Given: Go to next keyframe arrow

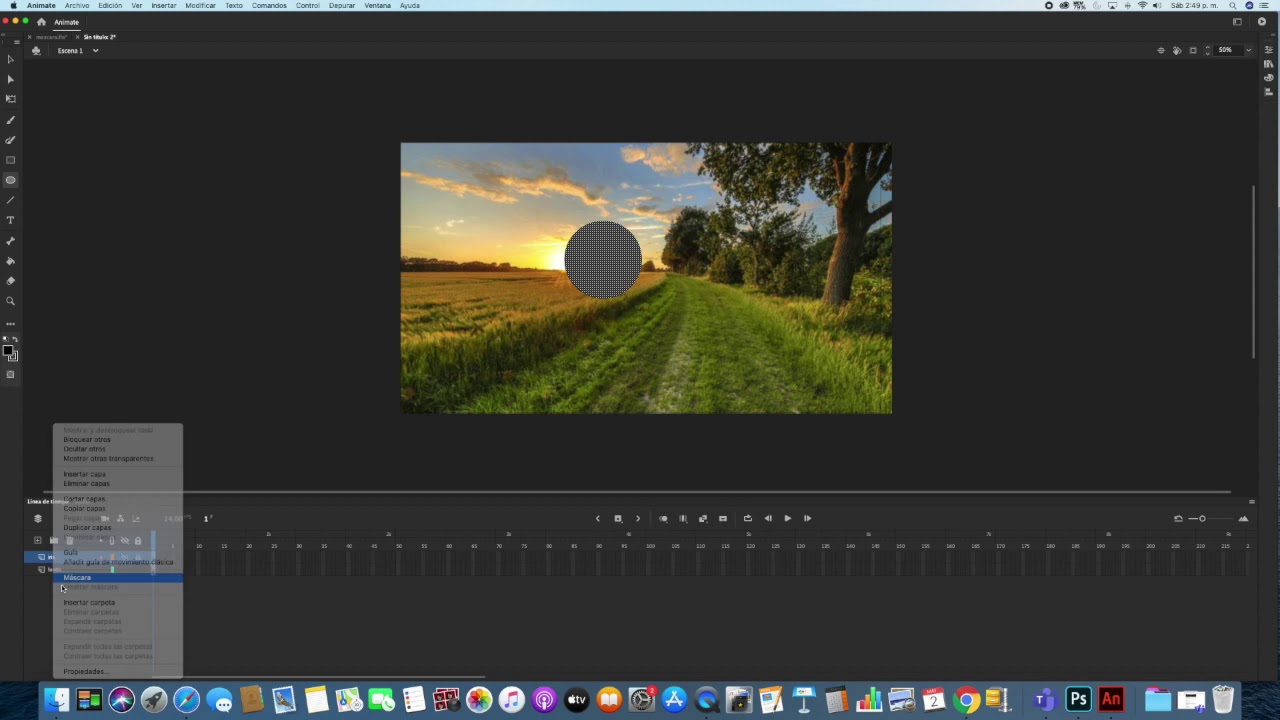Looking at the screenshot, I should point(638,518).
